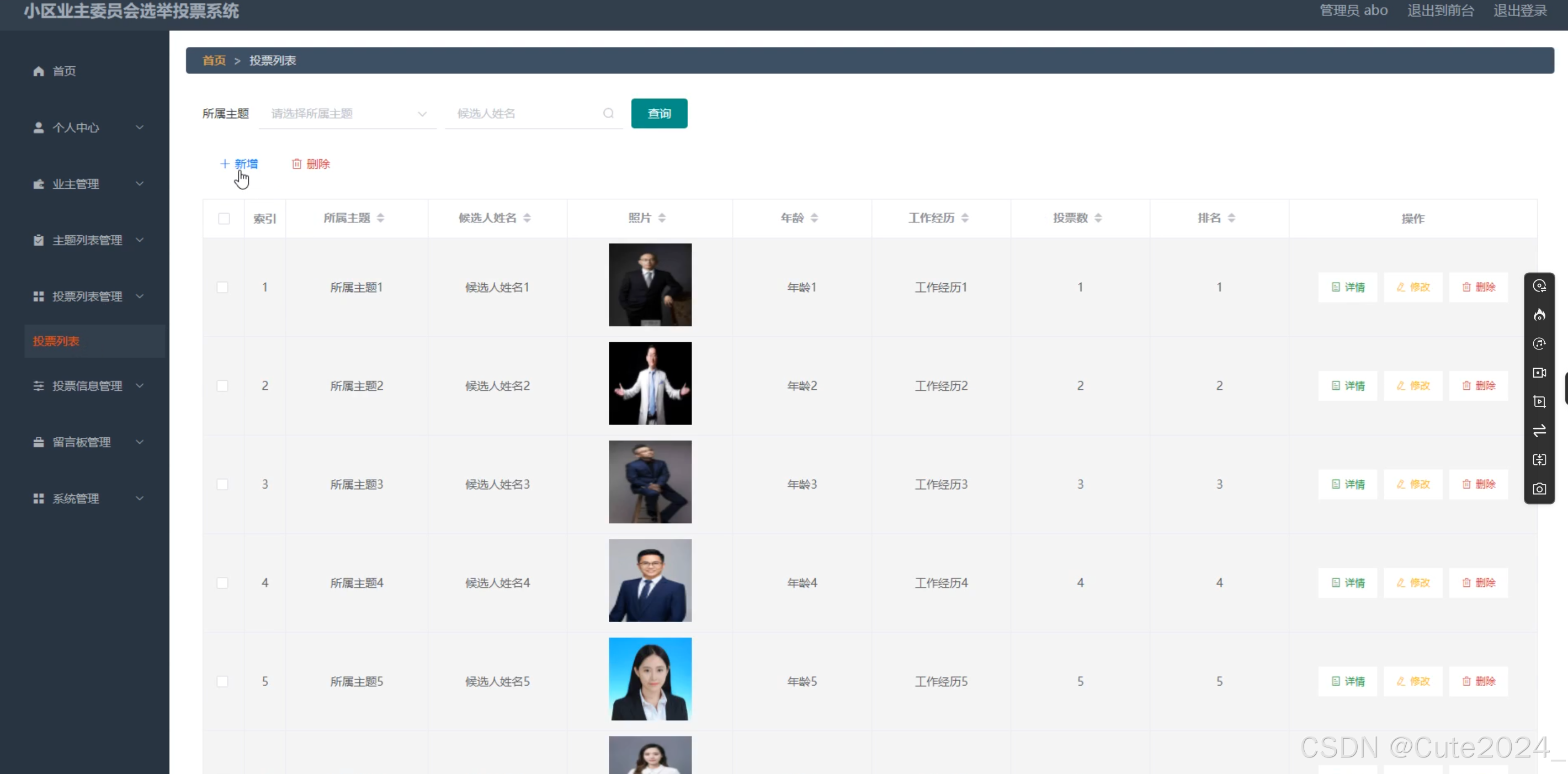Click the home icon beside 首页 in sidebar
Viewport: 1568px width, 774px height.
tap(38, 71)
